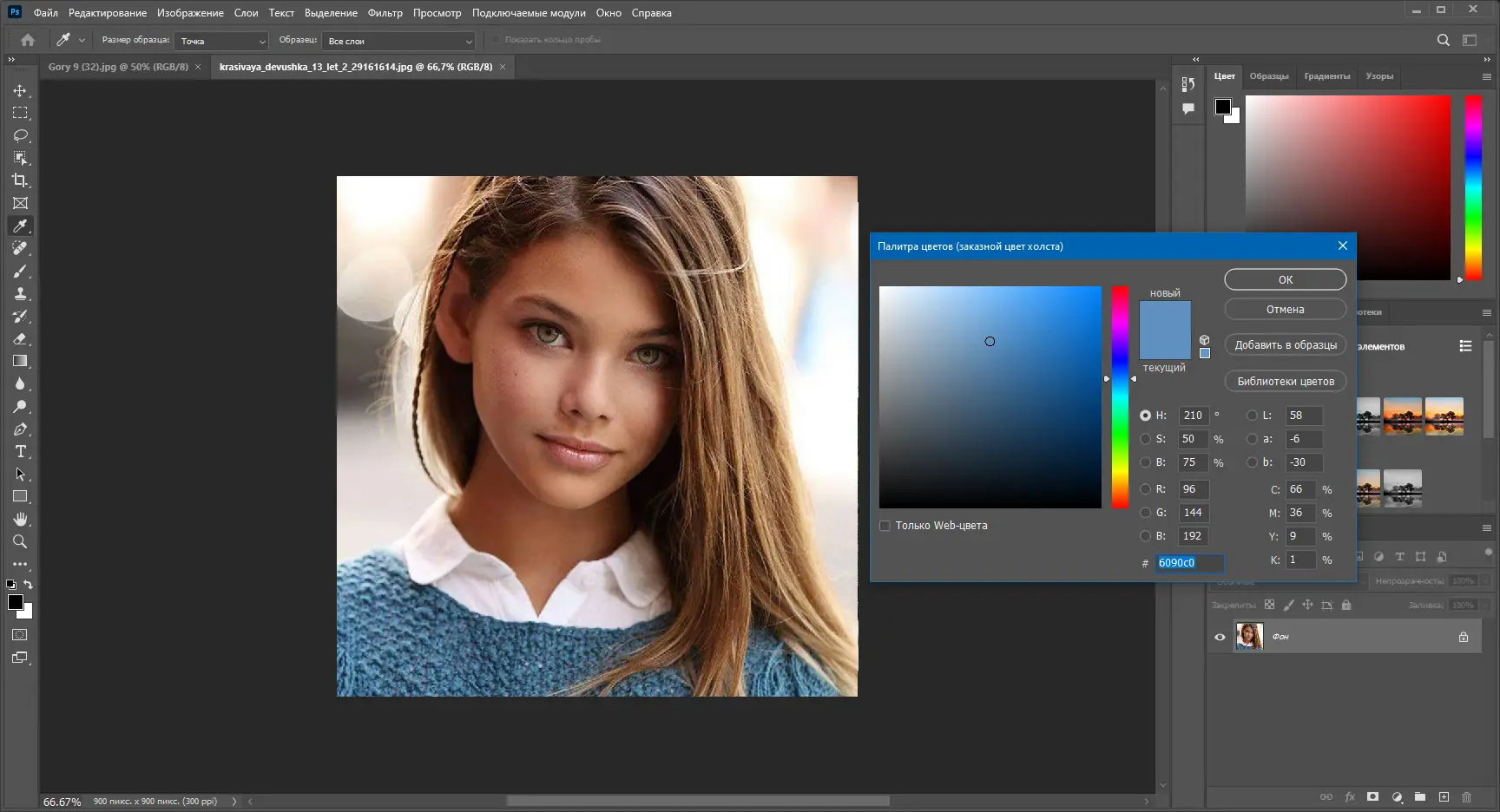Open search via magnifier icon in top bar

click(1443, 40)
